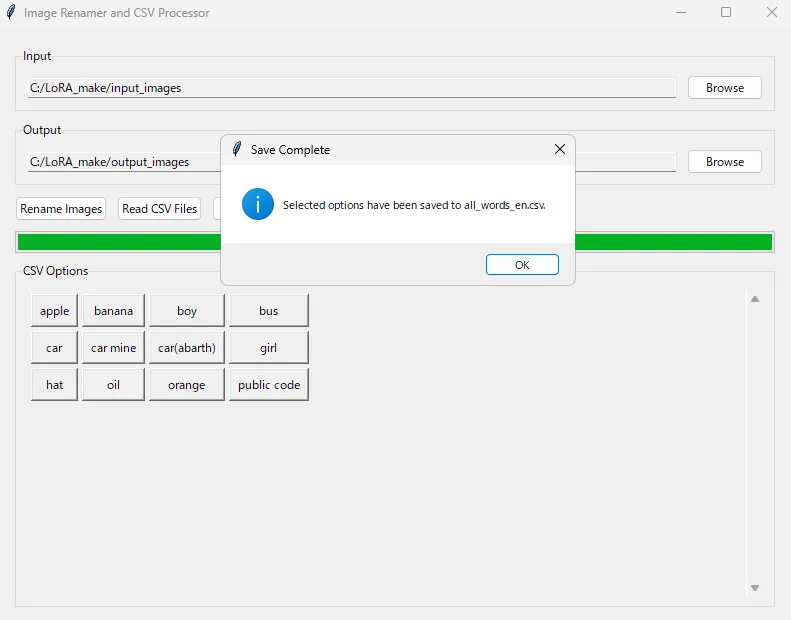Minimize the Image Renamer window

681,13
